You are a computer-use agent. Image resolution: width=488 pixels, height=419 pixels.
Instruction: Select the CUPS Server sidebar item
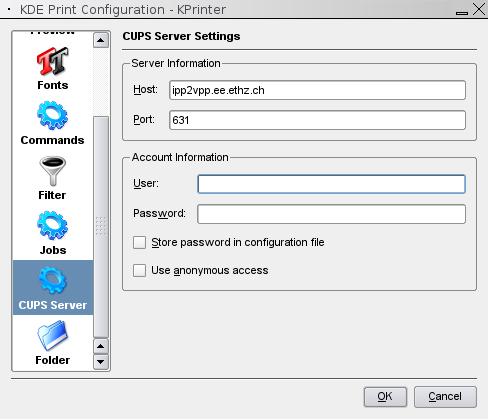click(53, 288)
